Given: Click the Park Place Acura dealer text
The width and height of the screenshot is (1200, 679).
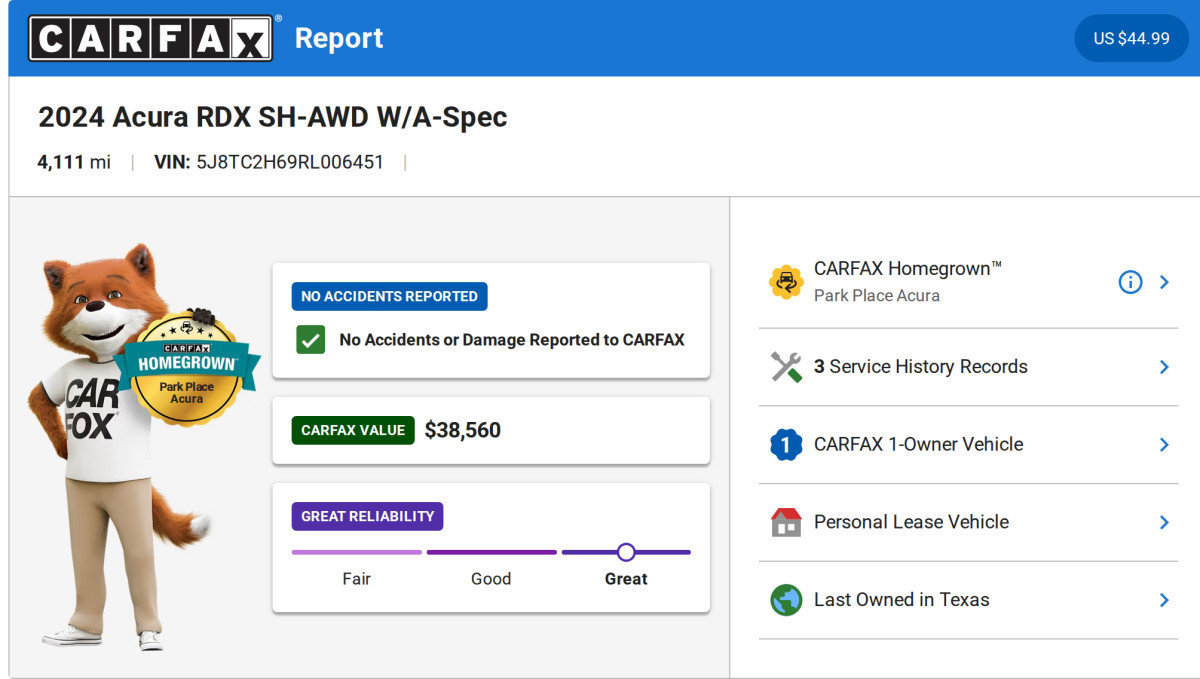Looking at the screenshot, I should pos(876,296).
